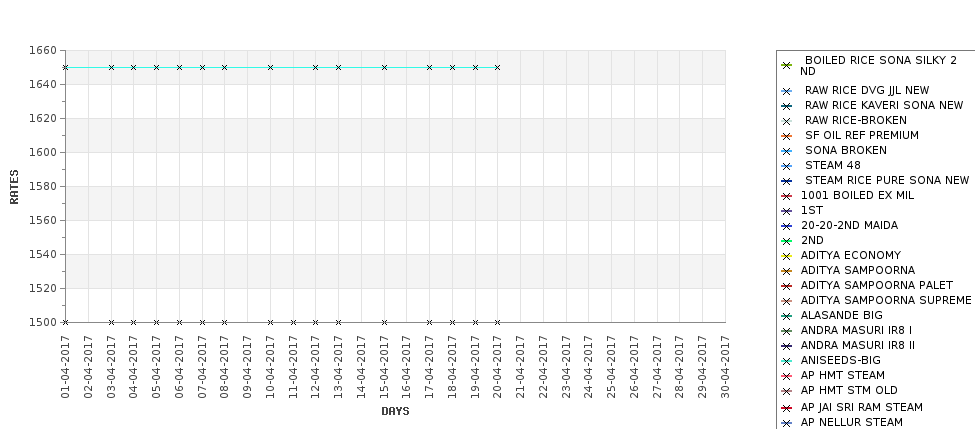Click the 14-04-2017 x-axis date label
This screenshot has height=429, width=975.
(x=361, y=366)
